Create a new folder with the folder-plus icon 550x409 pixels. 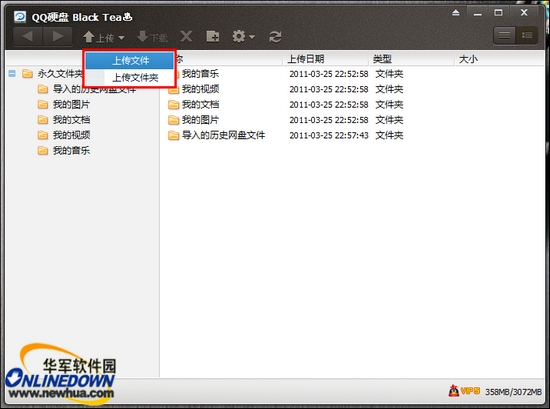coord(213,36)
